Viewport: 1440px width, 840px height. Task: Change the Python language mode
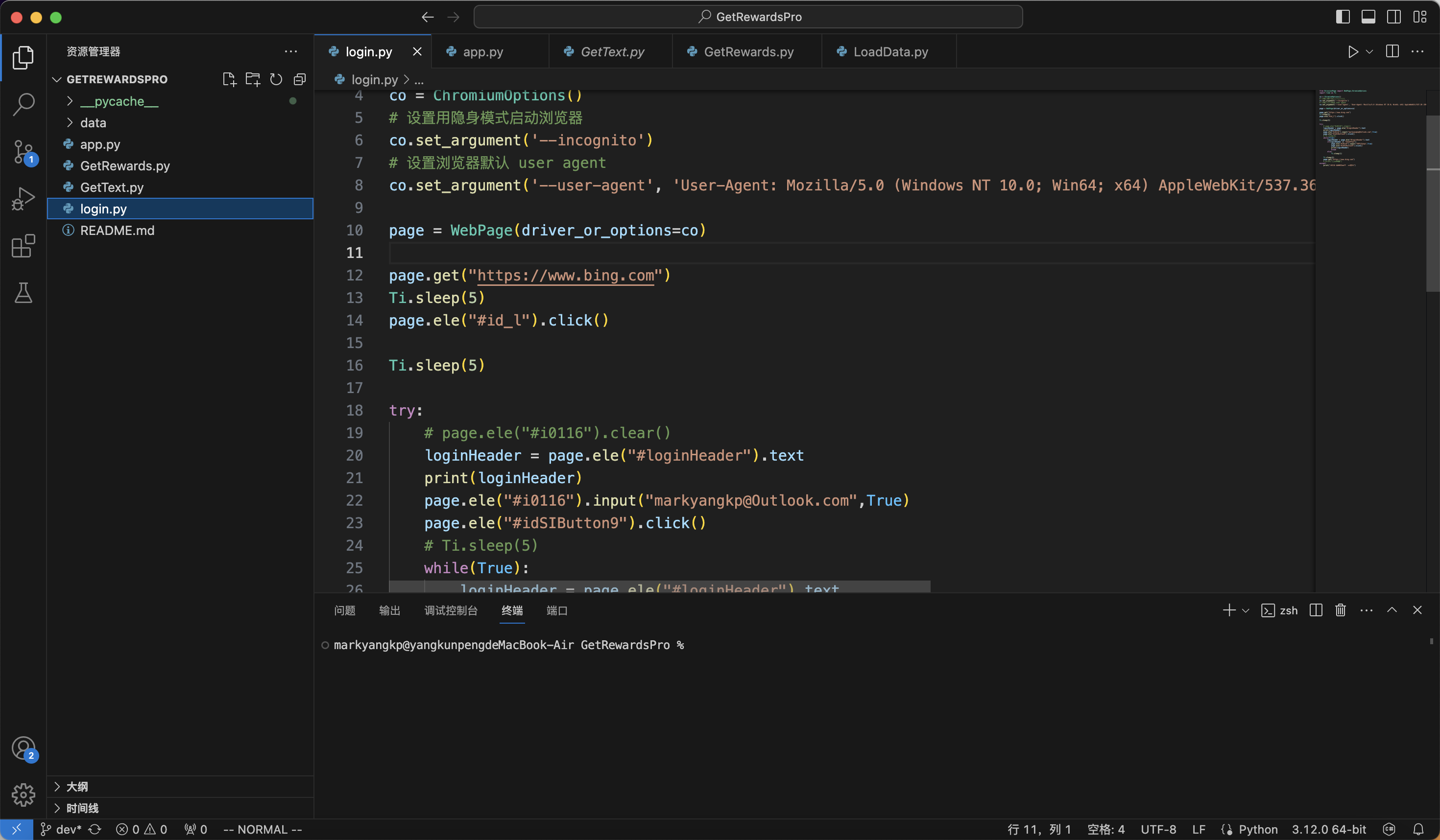(x=1258, y=829)
